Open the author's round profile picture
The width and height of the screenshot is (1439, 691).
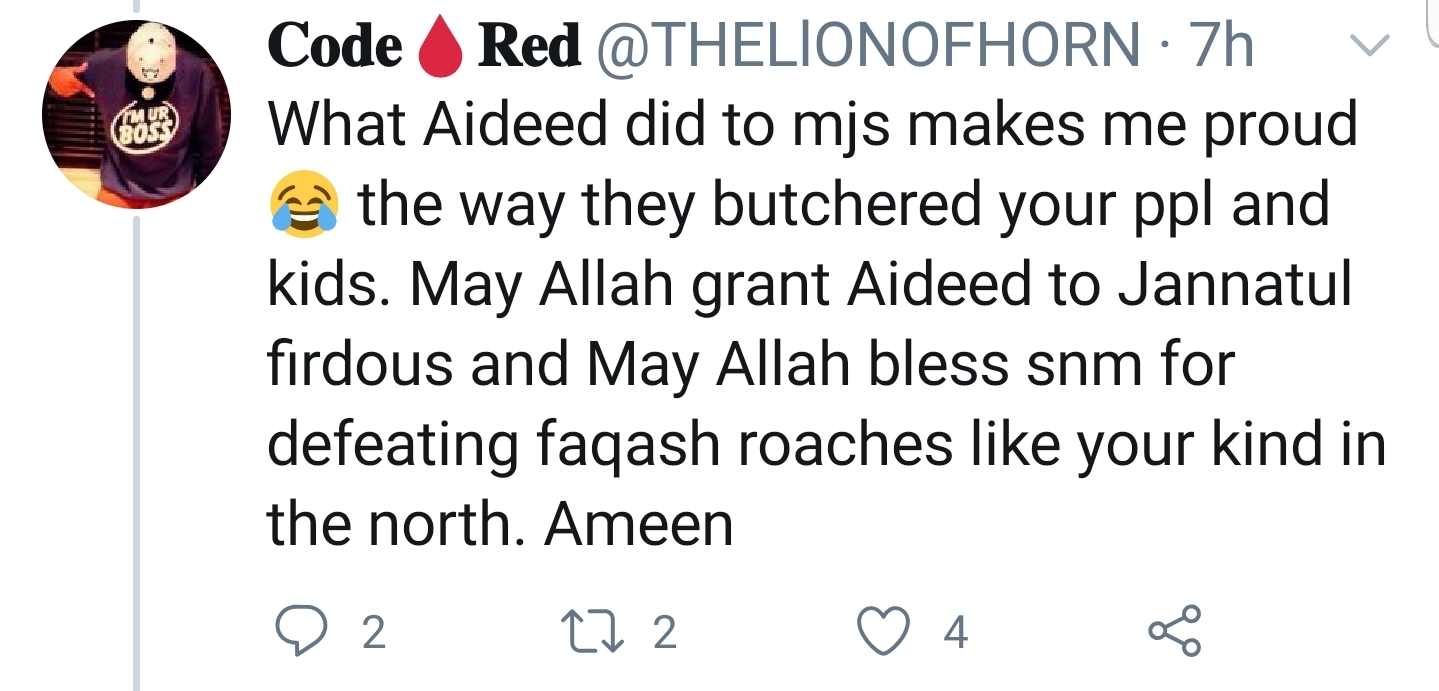(137, 117)
